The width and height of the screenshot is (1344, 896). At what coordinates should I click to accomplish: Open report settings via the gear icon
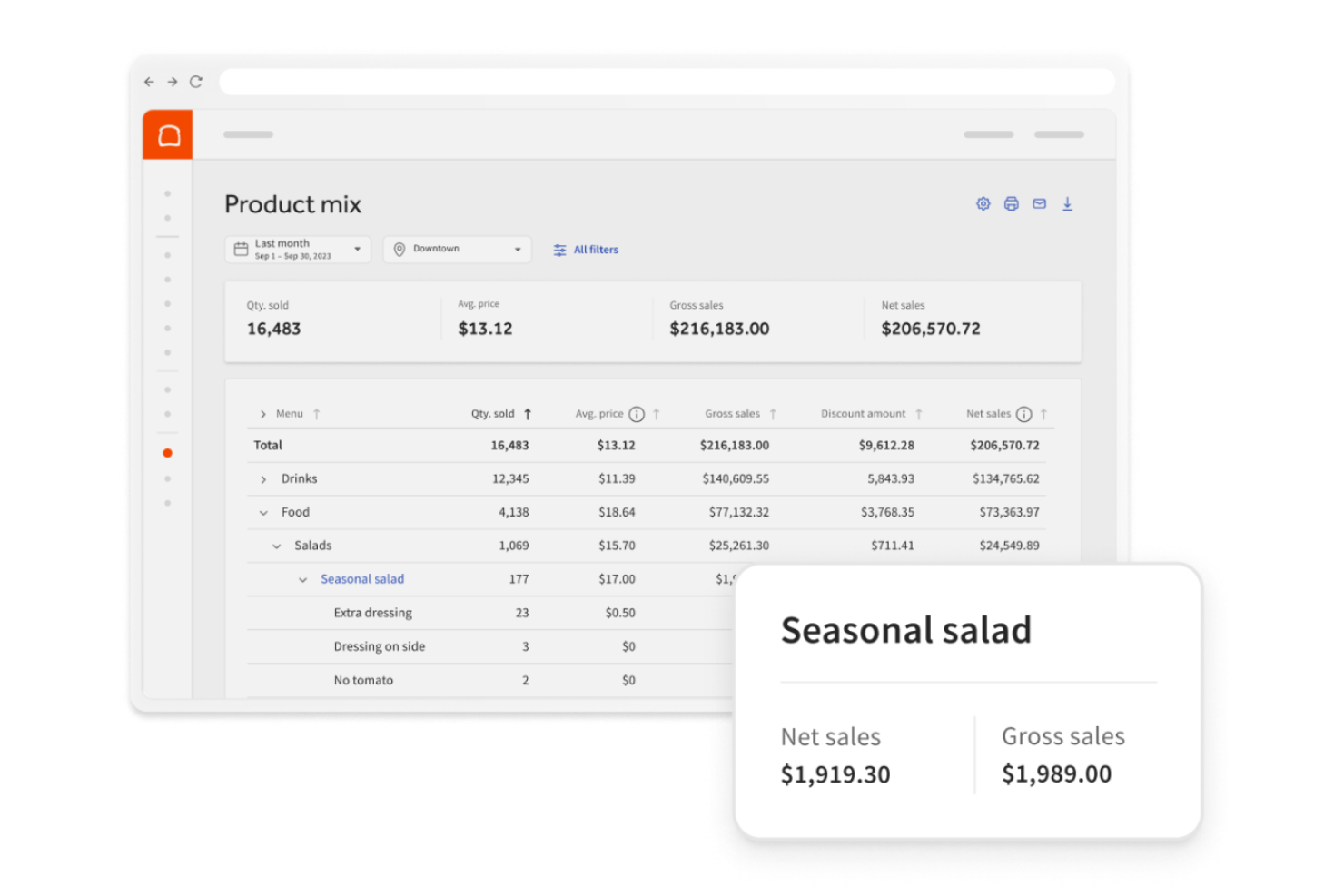pos(983,204)
